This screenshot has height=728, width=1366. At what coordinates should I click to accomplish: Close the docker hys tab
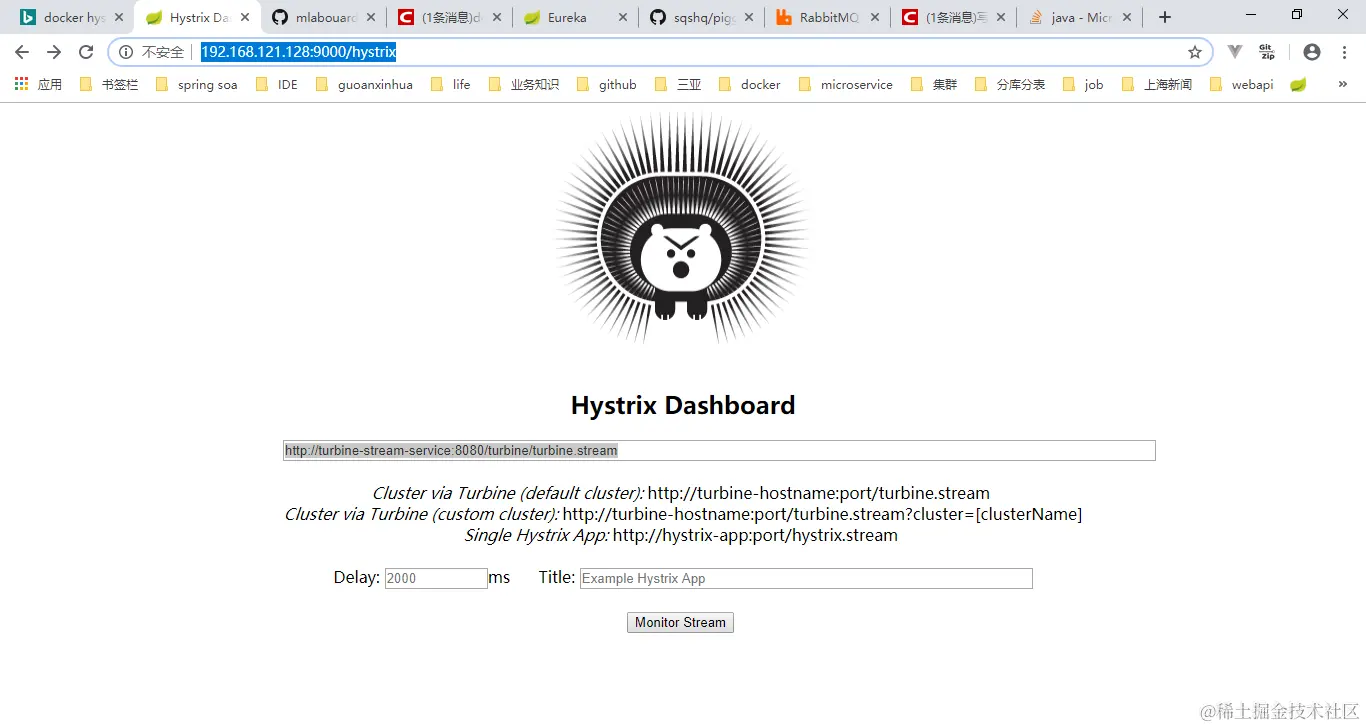point(119,17)
